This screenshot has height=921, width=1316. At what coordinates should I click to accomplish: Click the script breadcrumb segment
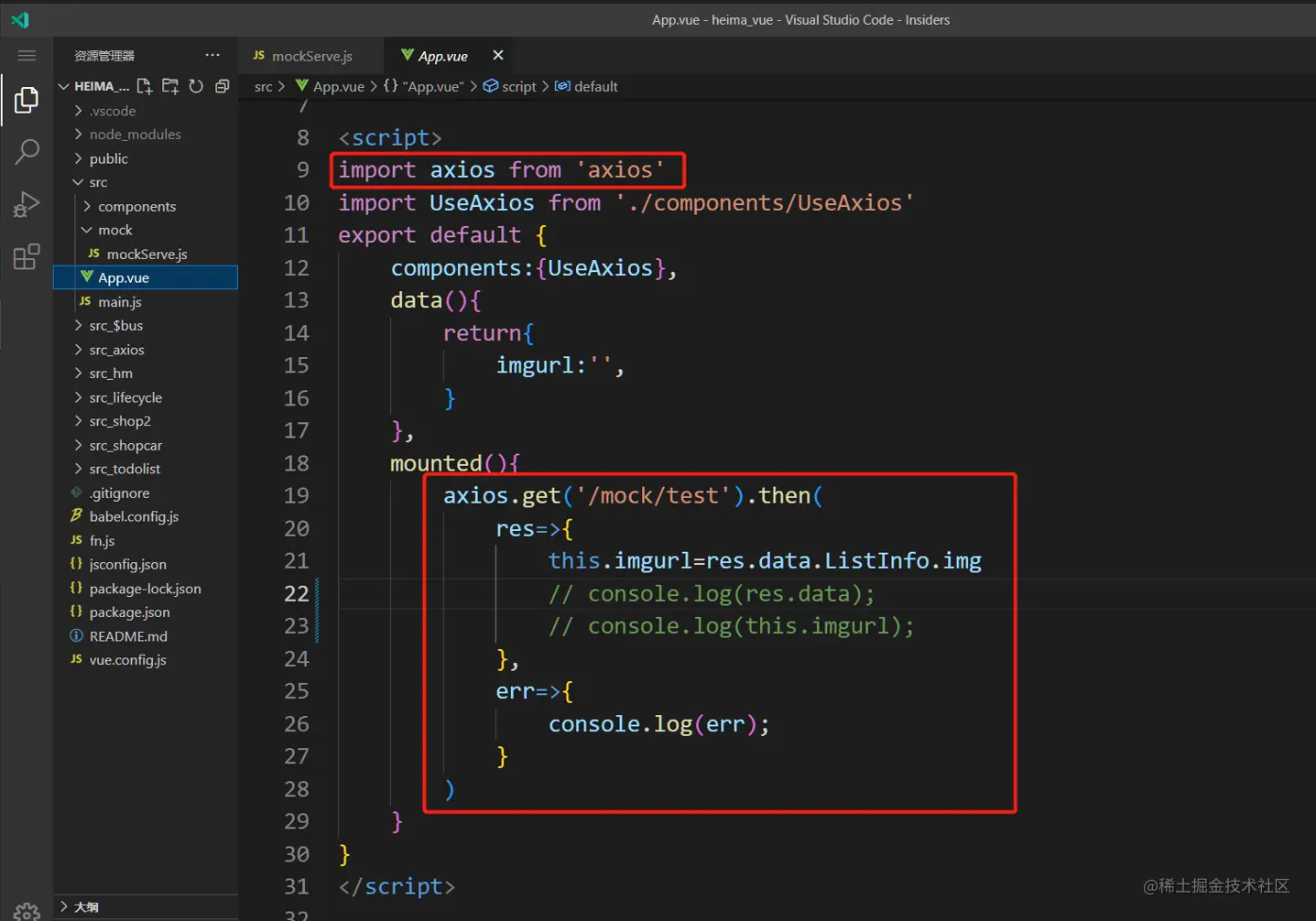click(x=510, y=86)
